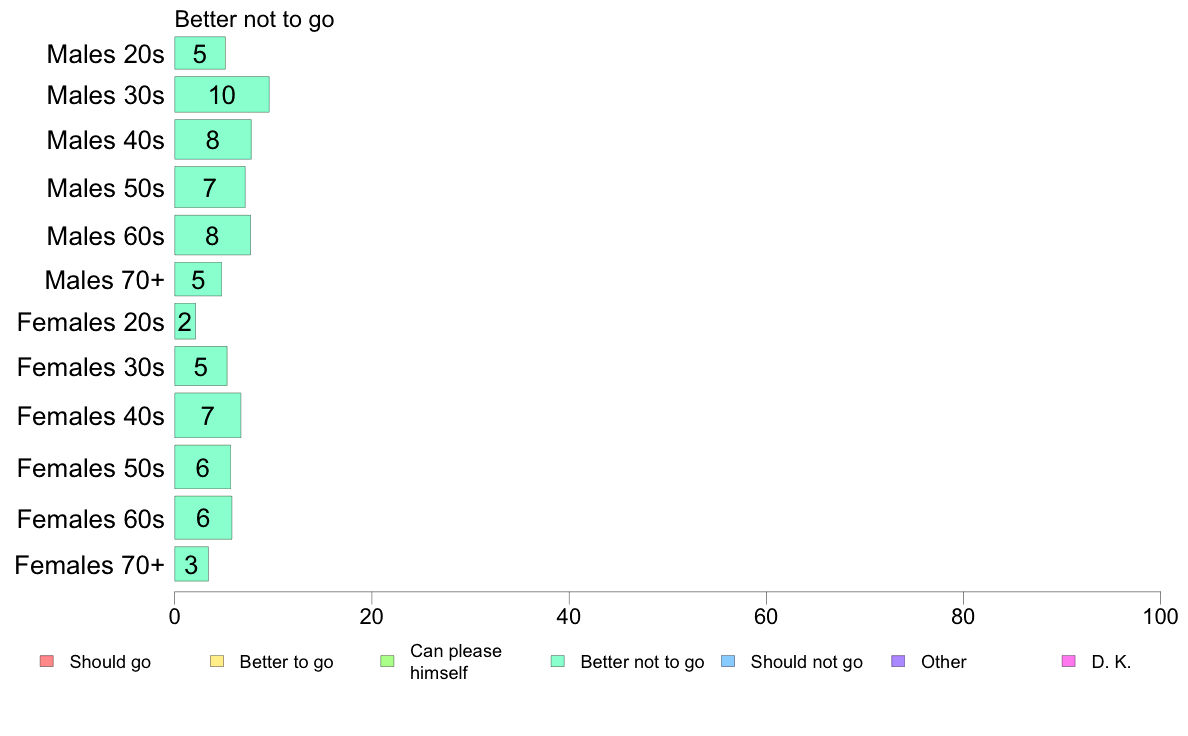Click the red Should go legend swatch

click(x=47, y=661)
